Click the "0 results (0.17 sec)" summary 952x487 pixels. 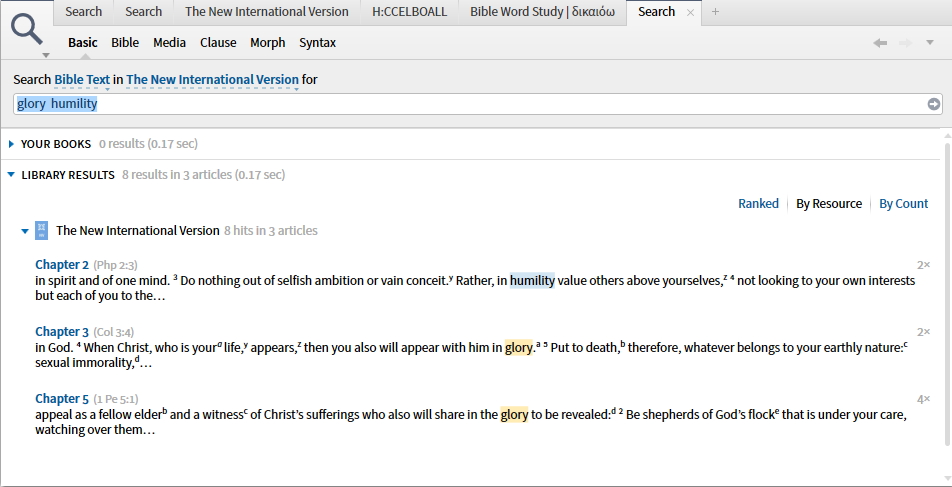tap(148, 144)
